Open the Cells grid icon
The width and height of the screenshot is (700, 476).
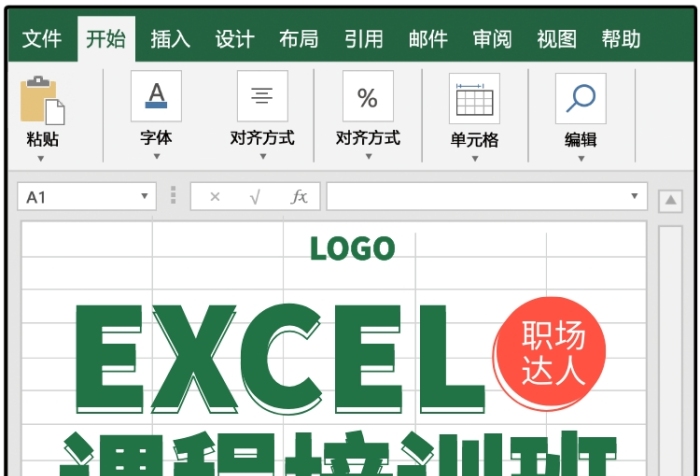click(474, 99)
